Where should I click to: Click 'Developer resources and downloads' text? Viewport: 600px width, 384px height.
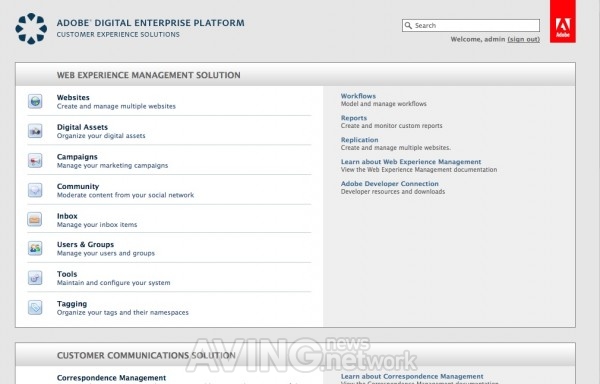(393, 192)
